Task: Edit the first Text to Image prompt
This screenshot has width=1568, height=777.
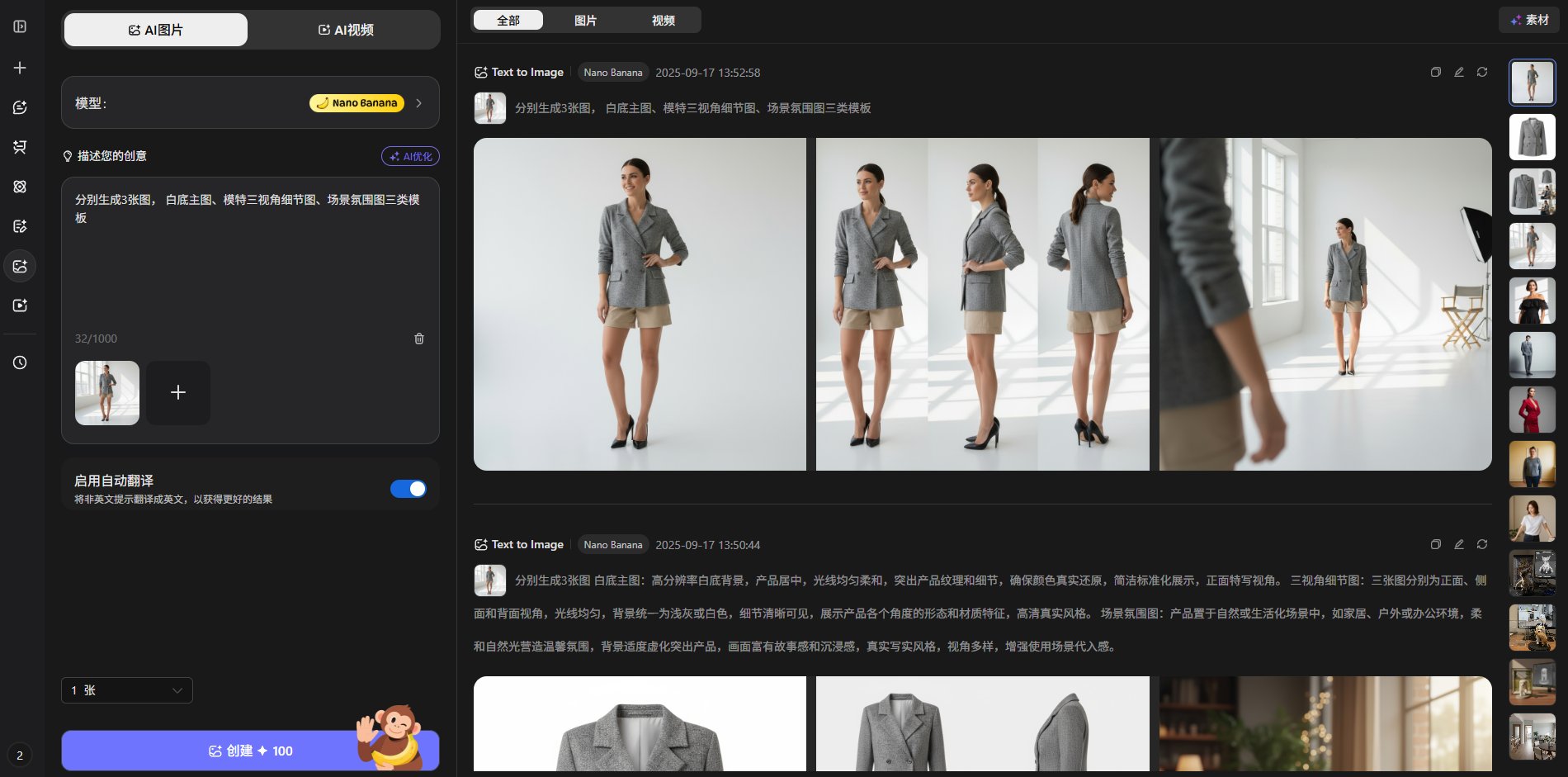Action: pos(1459,73)
